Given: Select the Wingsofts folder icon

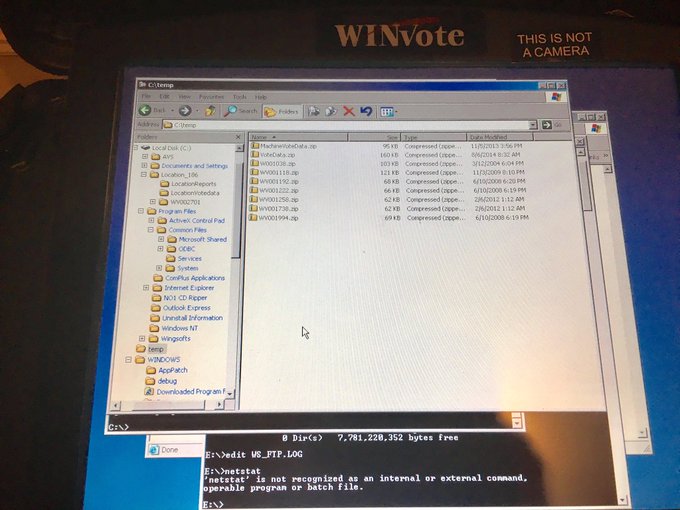Looking at the screenshot, I should 153,339.
